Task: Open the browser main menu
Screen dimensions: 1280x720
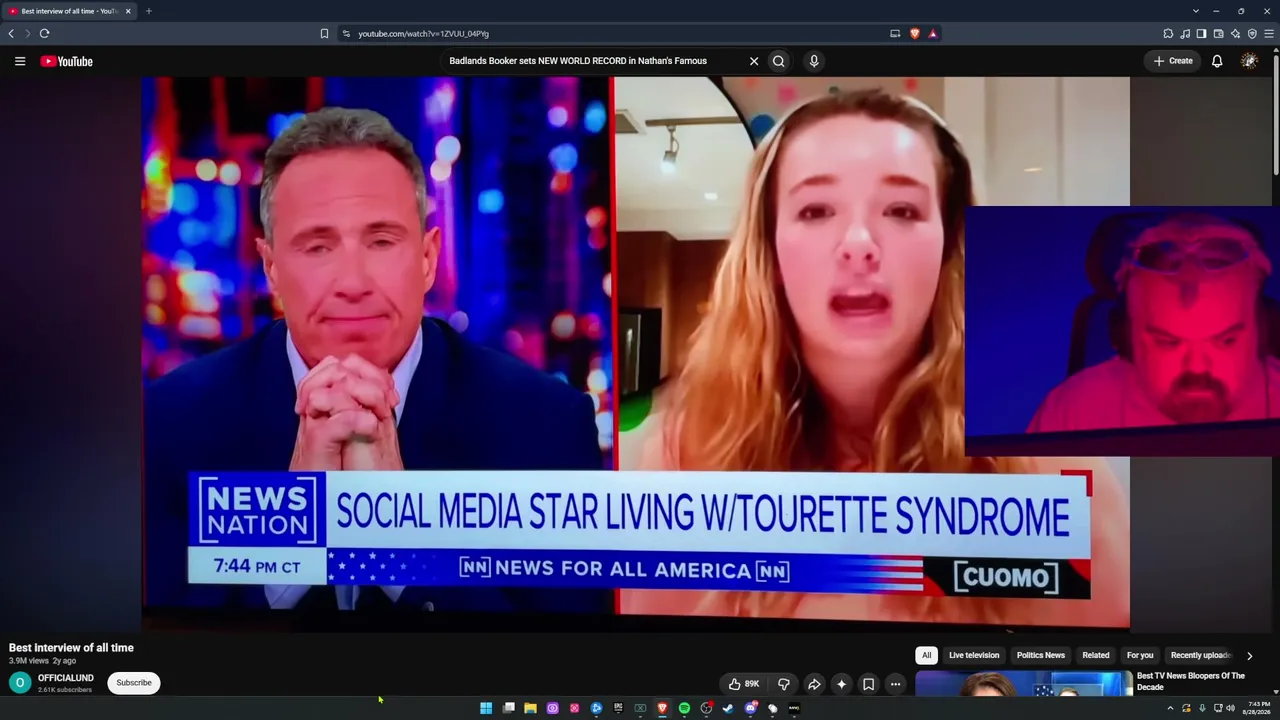Action: (x=1269, y=33)
